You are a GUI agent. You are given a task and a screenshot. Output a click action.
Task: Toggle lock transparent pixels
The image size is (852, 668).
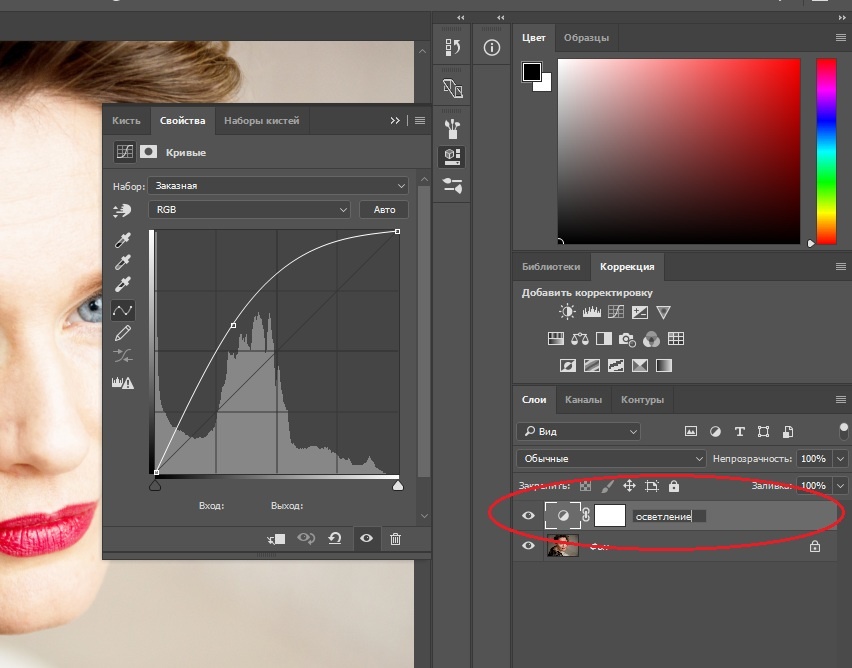pyautogui.click(x=585, y=486)
